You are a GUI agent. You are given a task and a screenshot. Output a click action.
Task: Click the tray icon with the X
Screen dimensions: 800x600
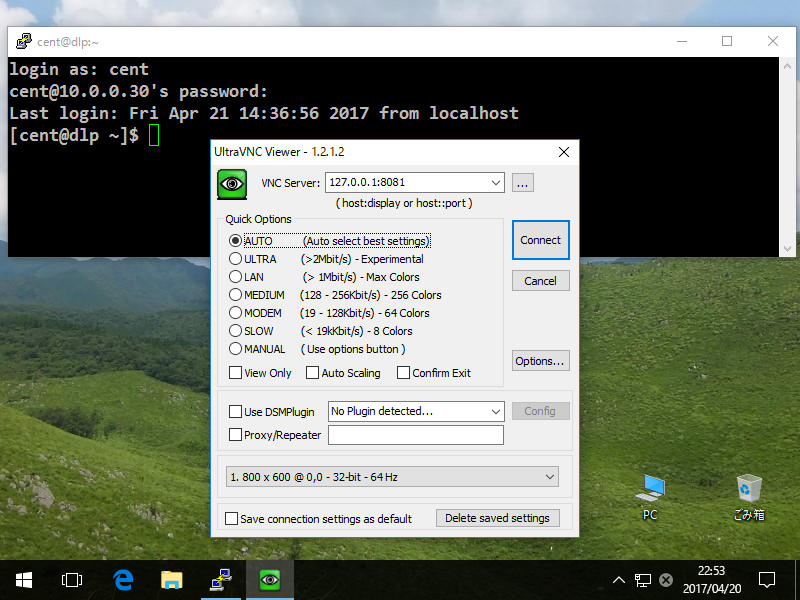pos(666,580)
